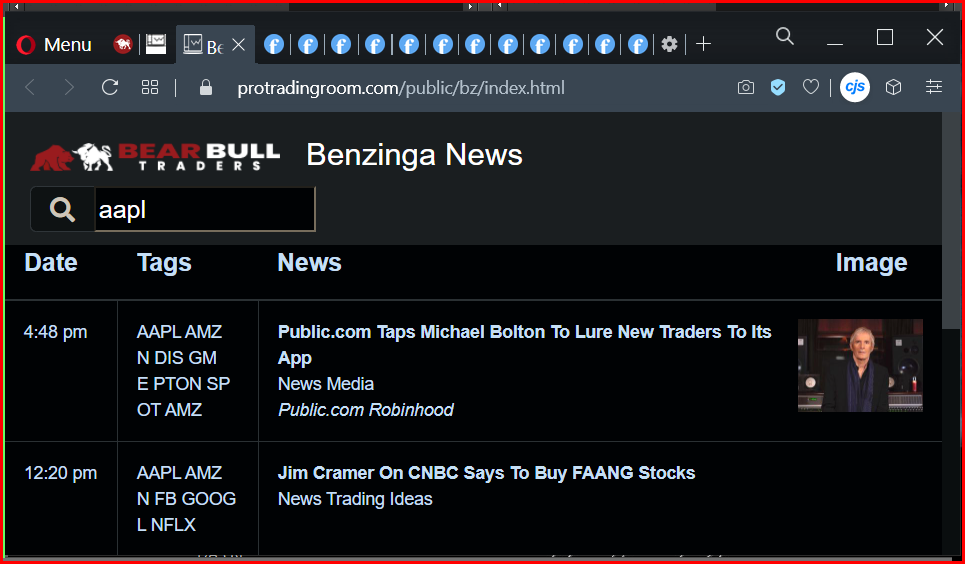Image resolution: width=965 pixels, height=564 pixels.
Task: Click the italic Public.com Robinhood text
Action: [x=366, y=410]
